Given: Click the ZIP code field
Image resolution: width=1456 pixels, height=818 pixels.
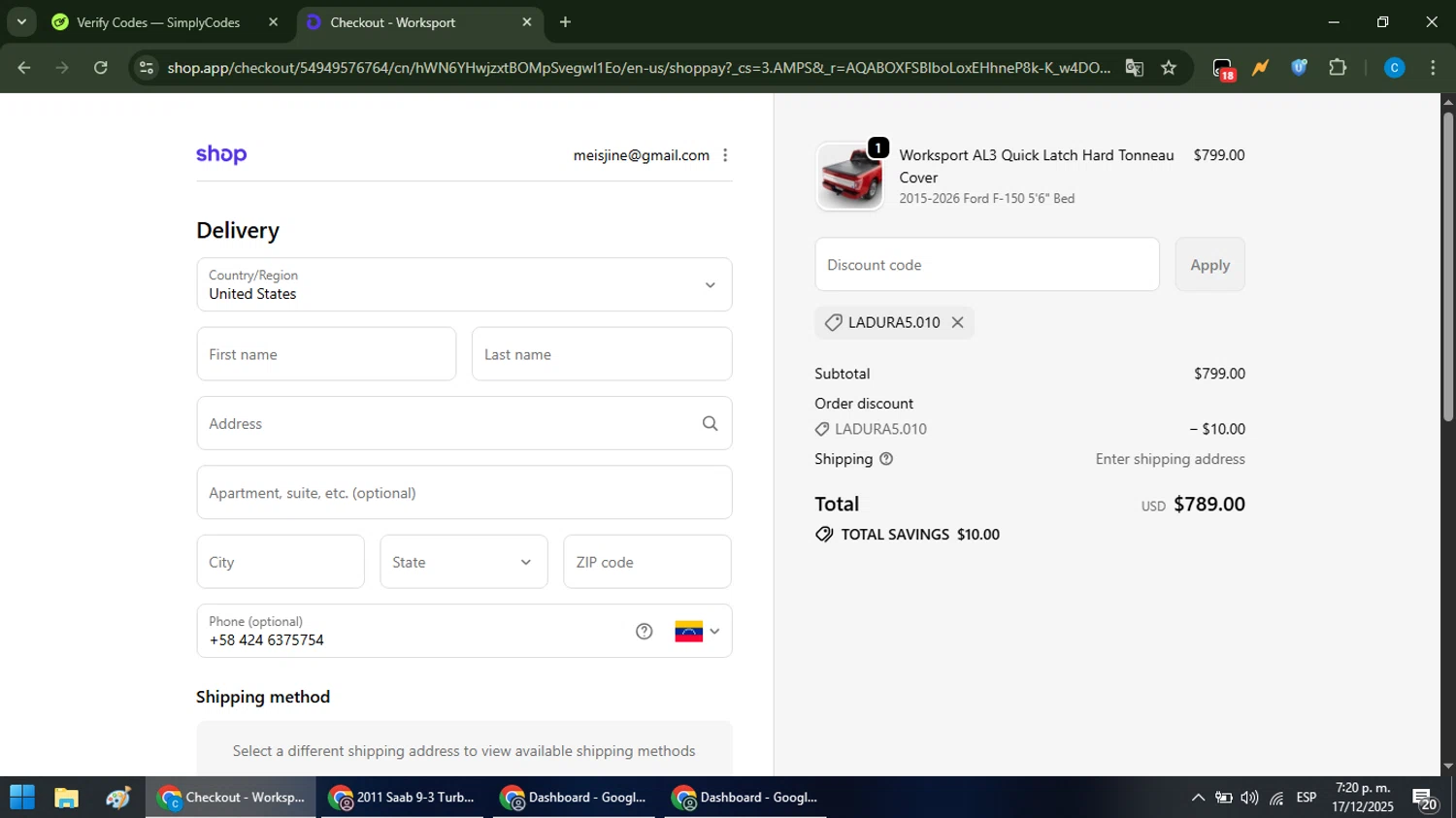Looking at the screenshot, I should (x=647, y=562).
